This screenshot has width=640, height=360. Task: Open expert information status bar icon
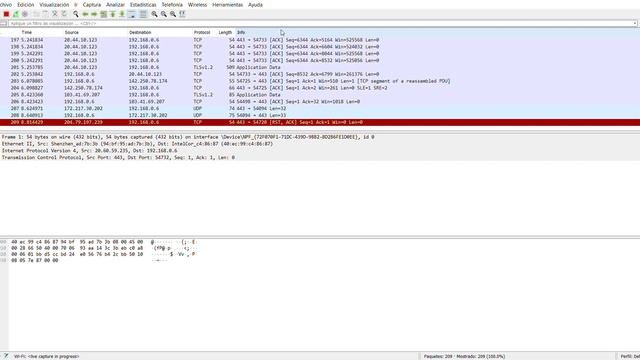pyautogui.click(x=6, y=356)
